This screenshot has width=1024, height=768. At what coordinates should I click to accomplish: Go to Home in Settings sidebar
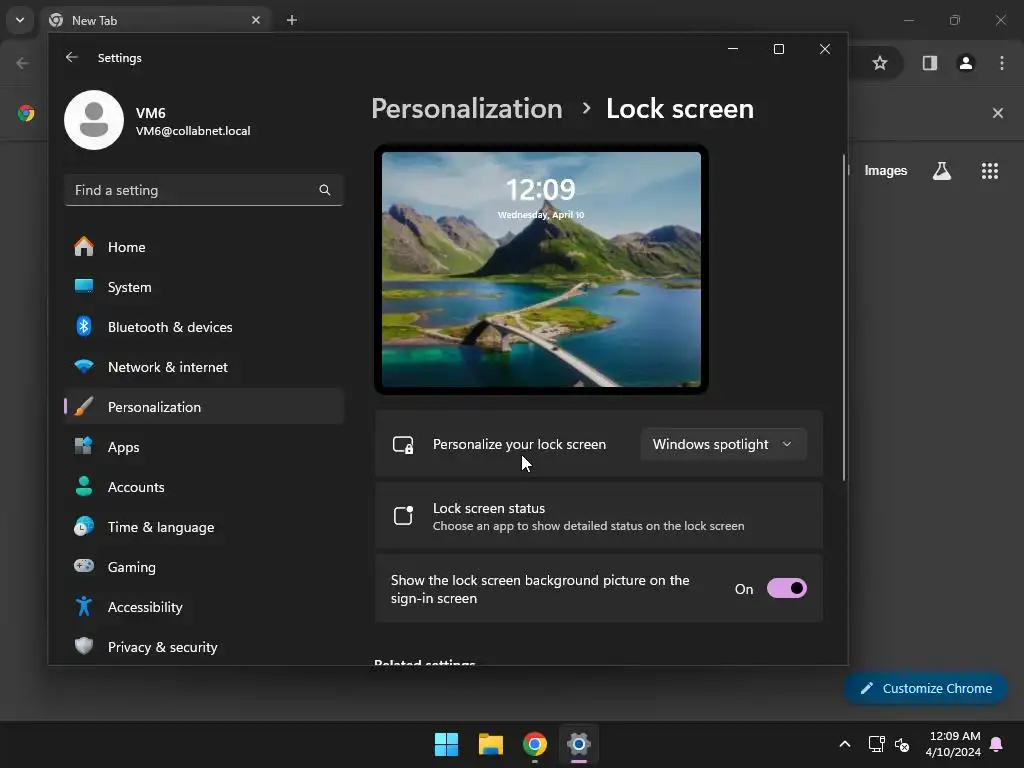pos(204,247)
